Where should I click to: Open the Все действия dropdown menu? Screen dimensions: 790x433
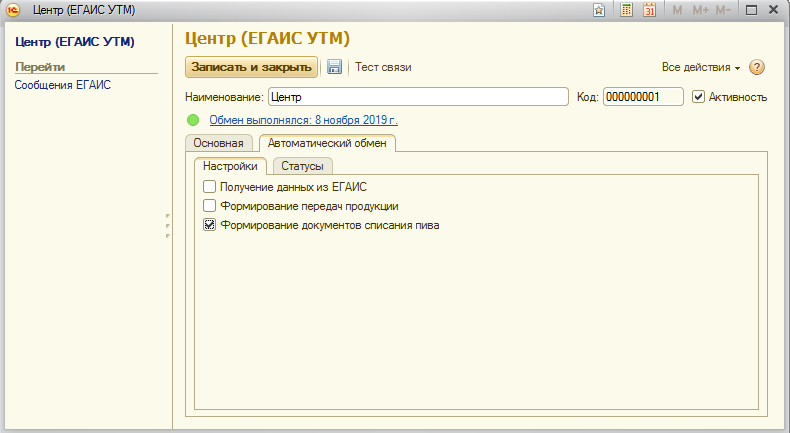click(x=701, y=67)
